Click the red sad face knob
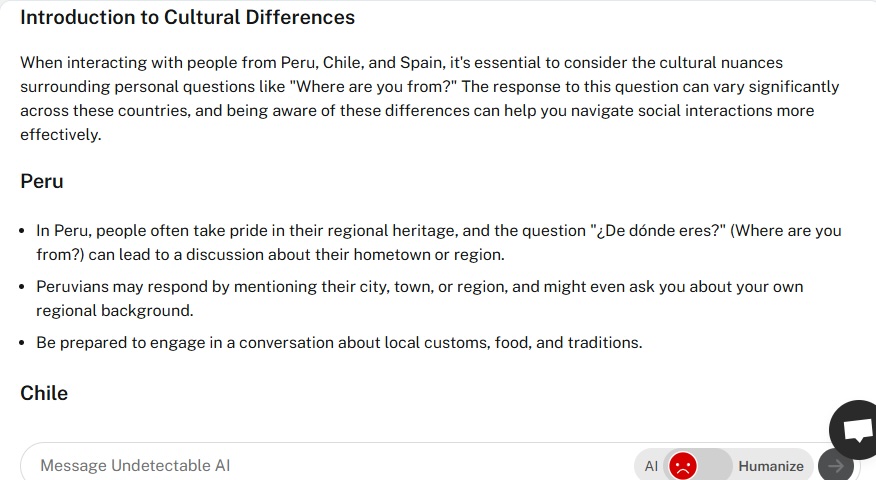Image resolution: width=876 pixels, height=480 pixels. pos(683,465)
